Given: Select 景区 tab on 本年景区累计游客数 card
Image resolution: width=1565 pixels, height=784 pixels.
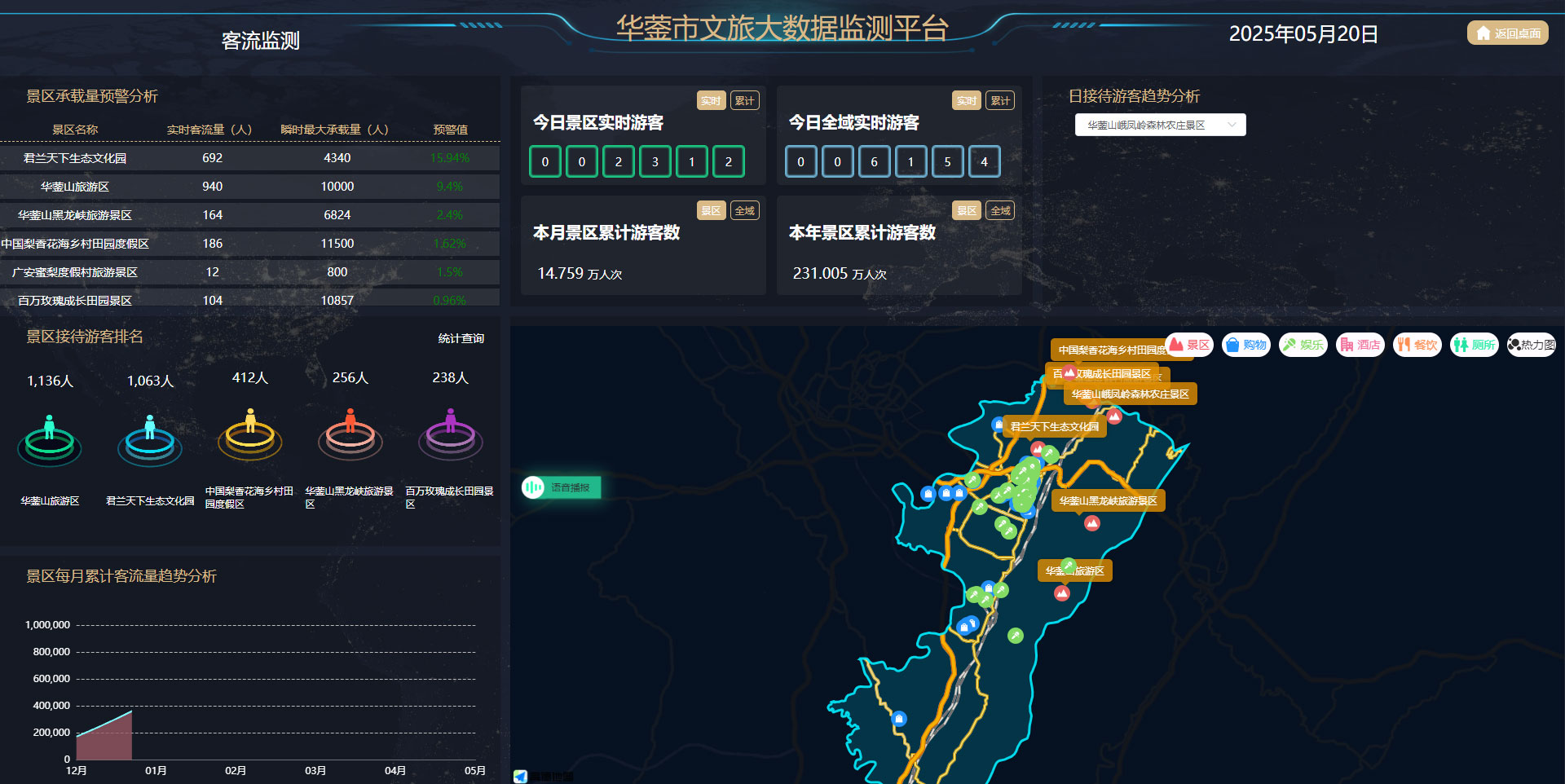Looking at the screenshot, I should pyautogui.click(x=967, y=211).
